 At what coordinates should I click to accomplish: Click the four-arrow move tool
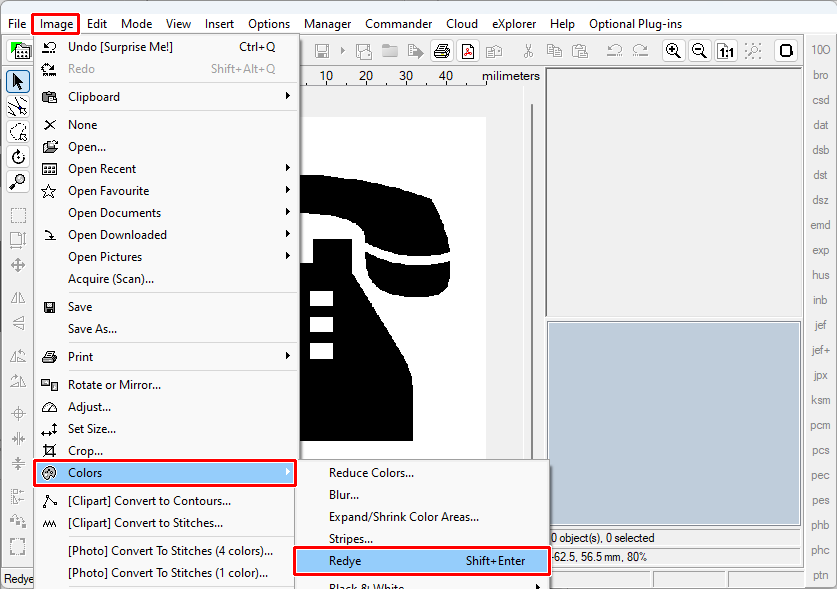tap(18, 265)
